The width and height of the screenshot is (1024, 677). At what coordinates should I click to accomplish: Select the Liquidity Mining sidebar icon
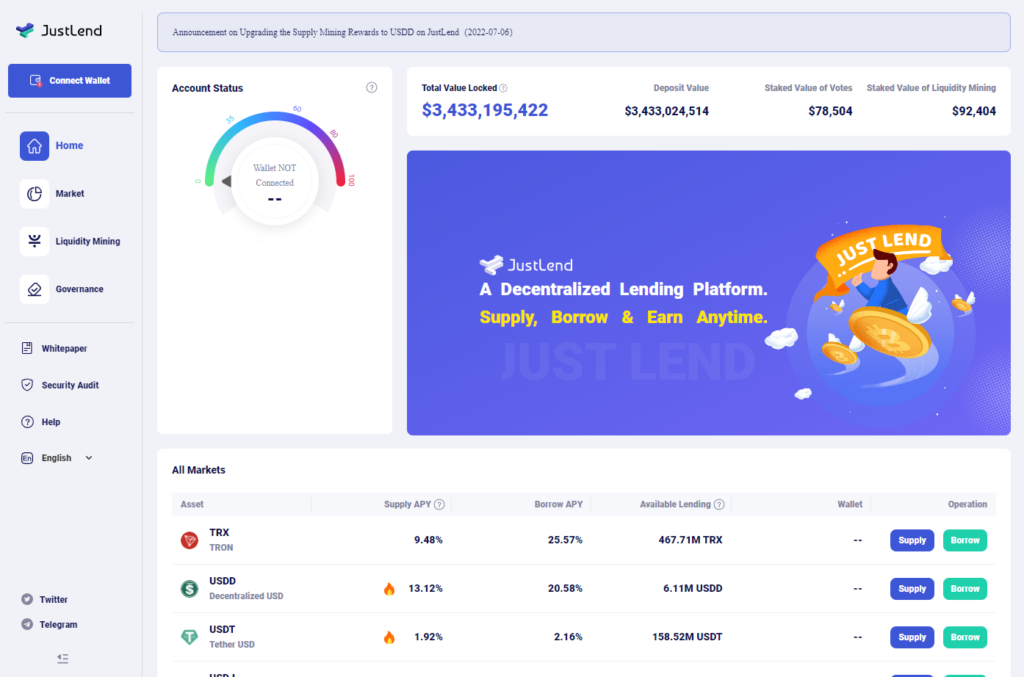click(33, 241)
